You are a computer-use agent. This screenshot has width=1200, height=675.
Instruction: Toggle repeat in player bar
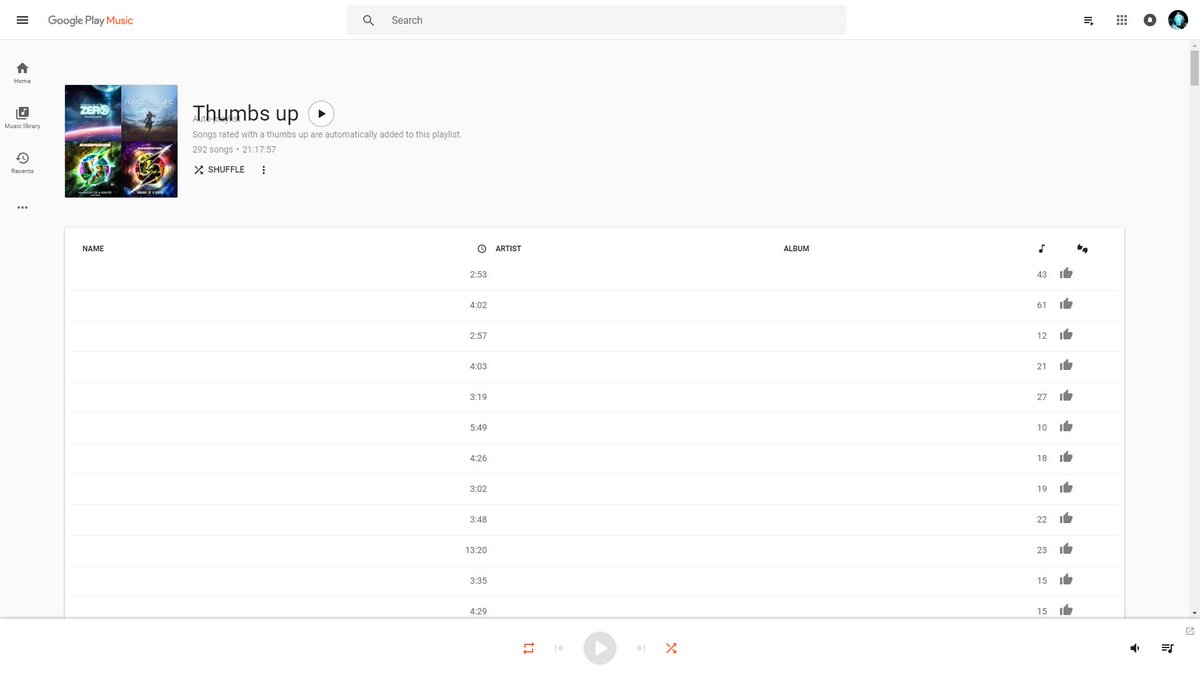(528, 648)
